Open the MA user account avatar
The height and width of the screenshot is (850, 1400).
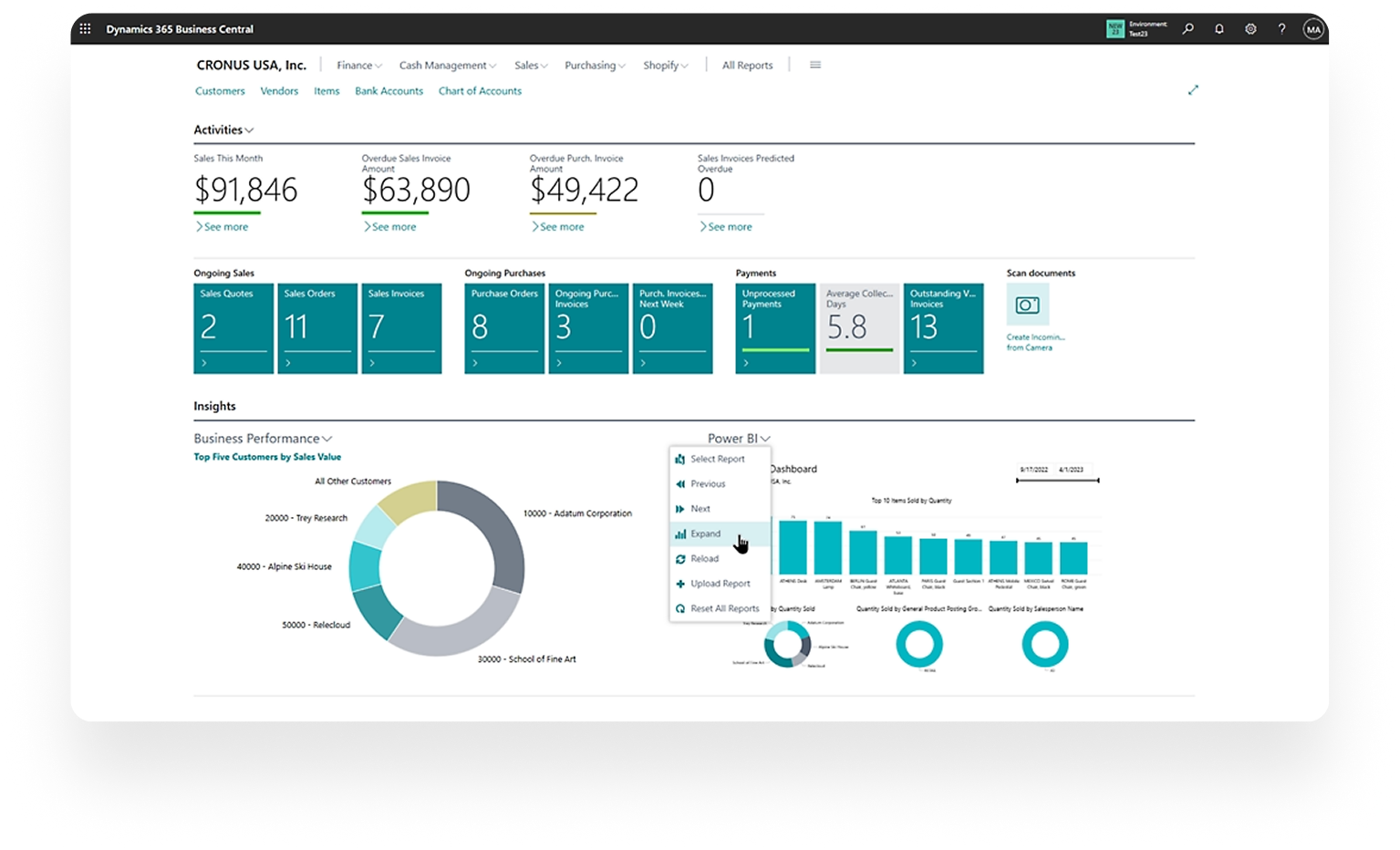(x=1312, y=29)
